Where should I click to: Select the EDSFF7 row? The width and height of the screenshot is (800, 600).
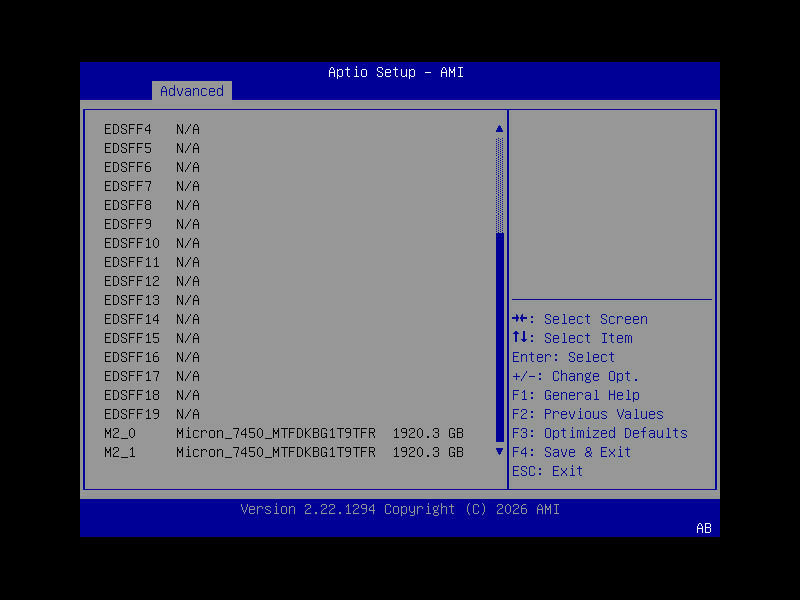(x=152, y=186)
